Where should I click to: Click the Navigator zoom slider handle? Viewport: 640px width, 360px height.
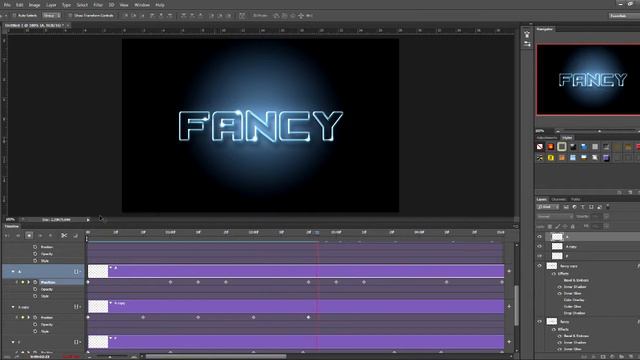tap(599, 131)
